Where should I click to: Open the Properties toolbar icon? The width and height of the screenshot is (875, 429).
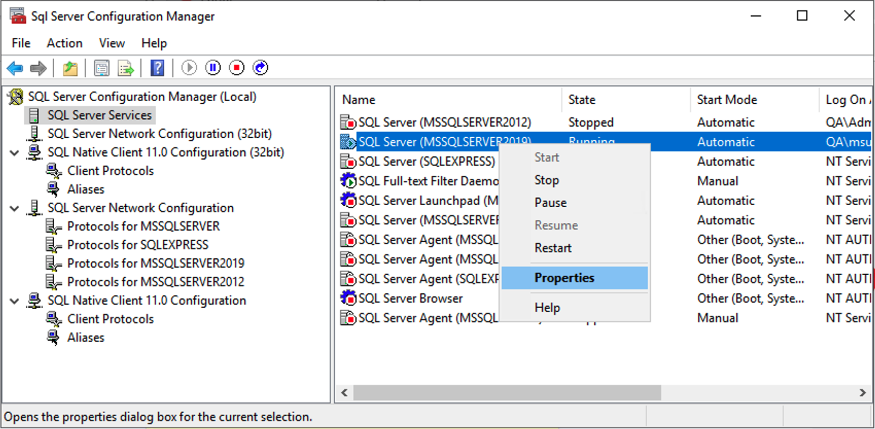[102, 69]
